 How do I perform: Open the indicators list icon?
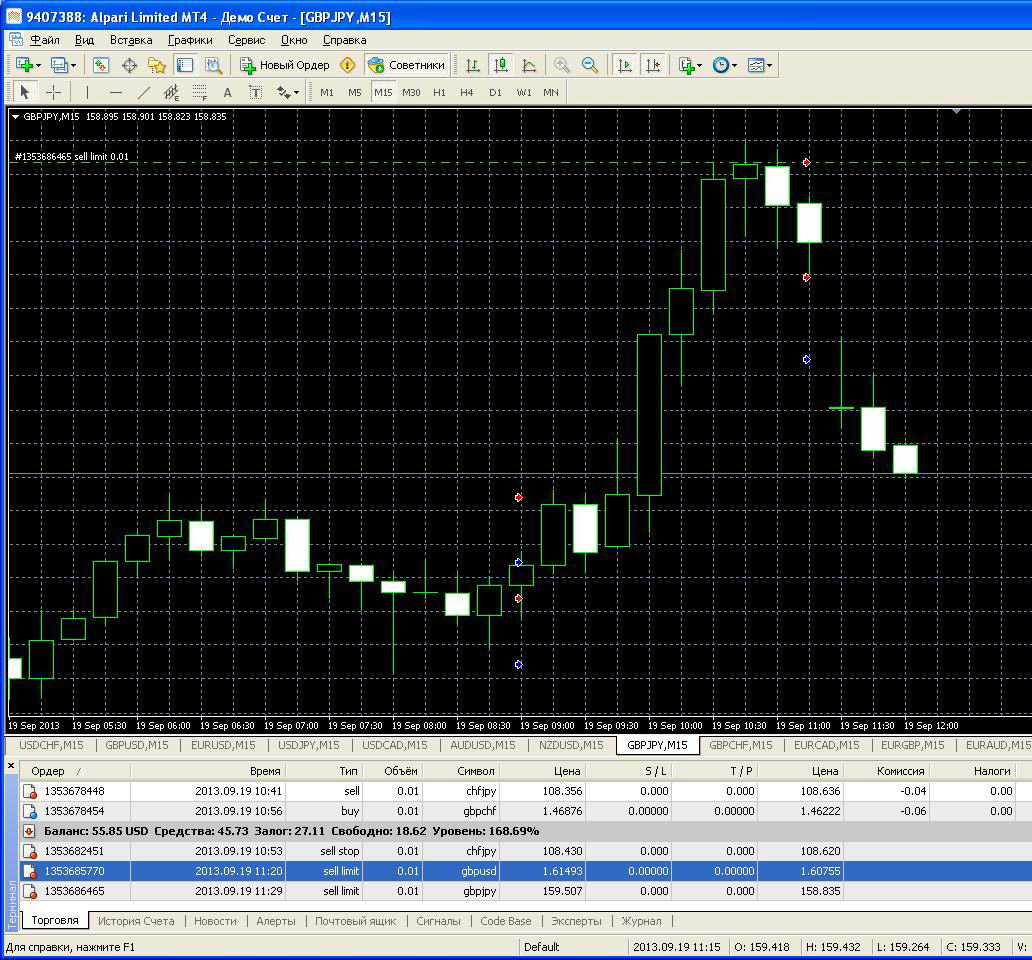686,65
